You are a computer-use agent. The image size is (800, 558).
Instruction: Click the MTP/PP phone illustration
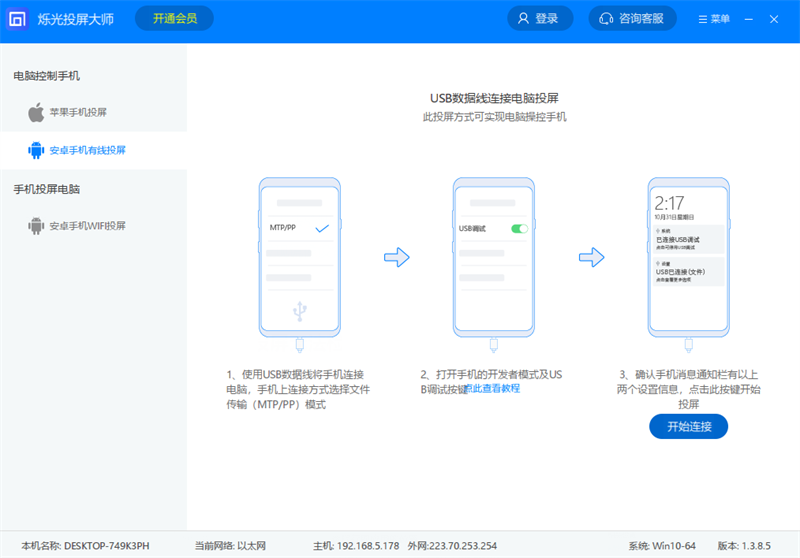pos(299,258)
